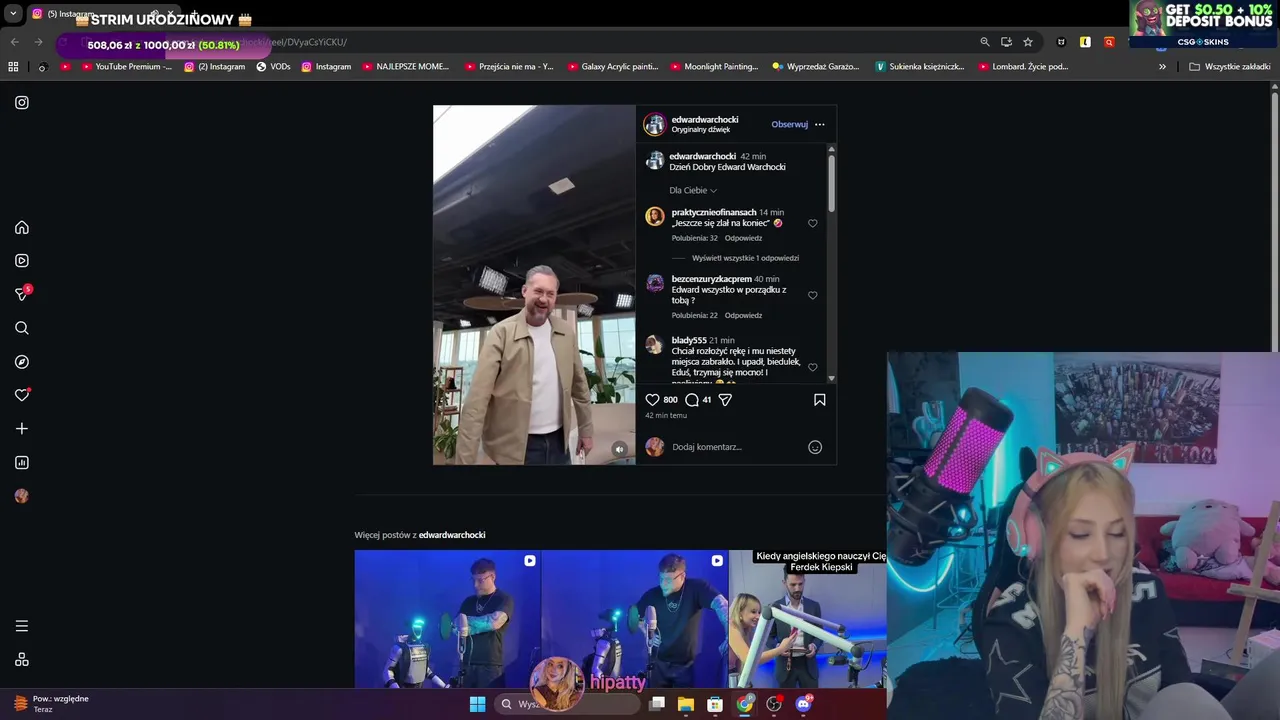Viewport: 1280px width, 720px height.
Task: Create new post with plus icon
Action: [x=22, y=429]
